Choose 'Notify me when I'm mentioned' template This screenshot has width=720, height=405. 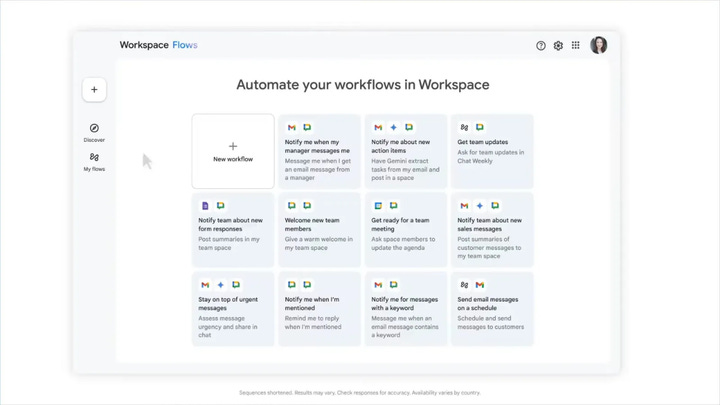pos(319,309)
